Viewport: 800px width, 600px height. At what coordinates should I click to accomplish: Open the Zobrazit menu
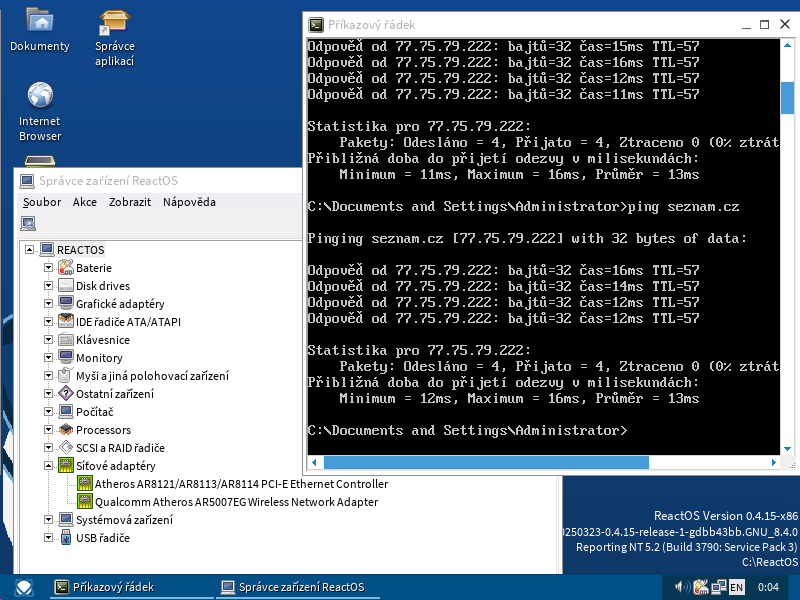[x=130, y=202]
